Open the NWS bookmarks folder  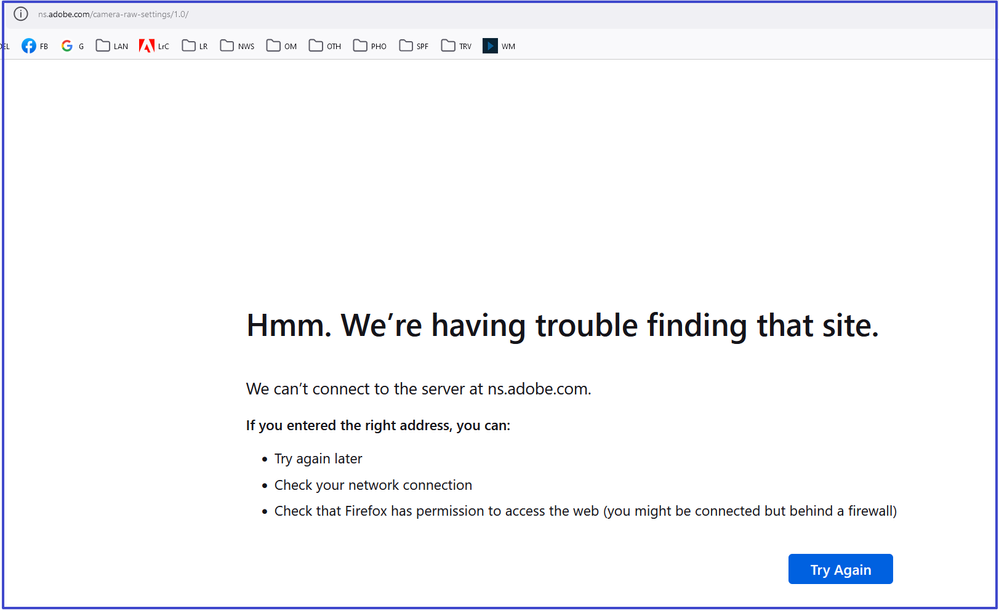pyautogui.click(x=237, y=46)
